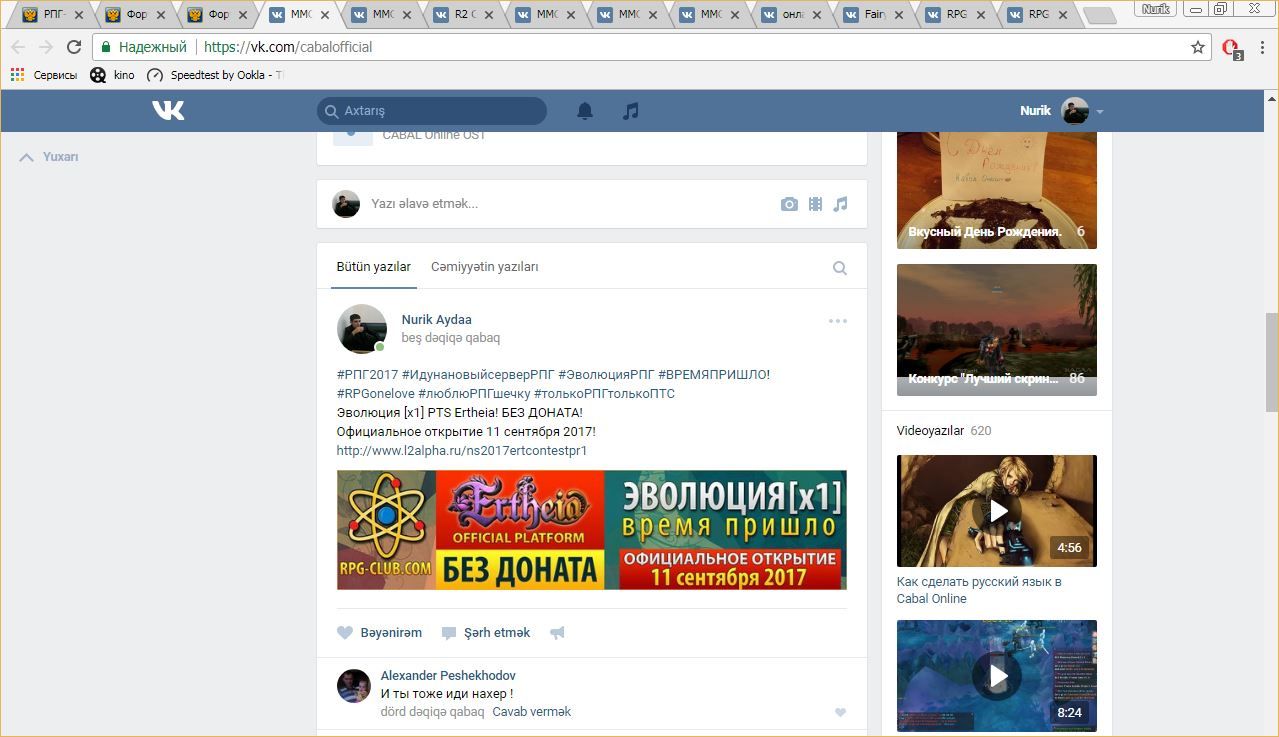
Task: Open the Videoyazılar section link
Action: 930,431
